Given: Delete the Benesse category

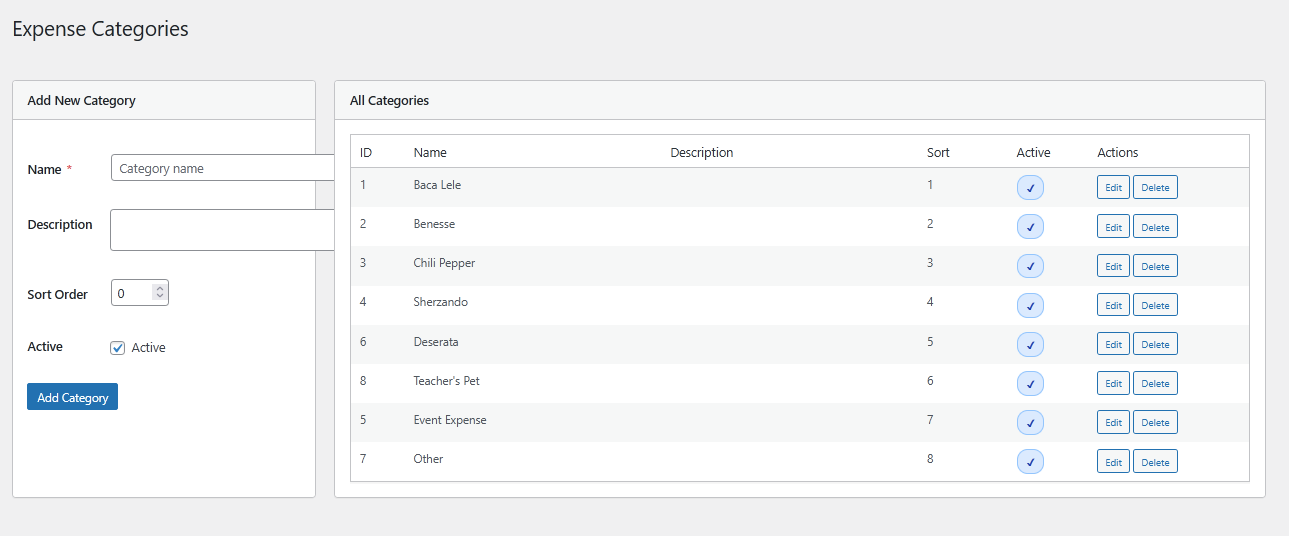Looking at the screenshot, I should click(1154, 227).
